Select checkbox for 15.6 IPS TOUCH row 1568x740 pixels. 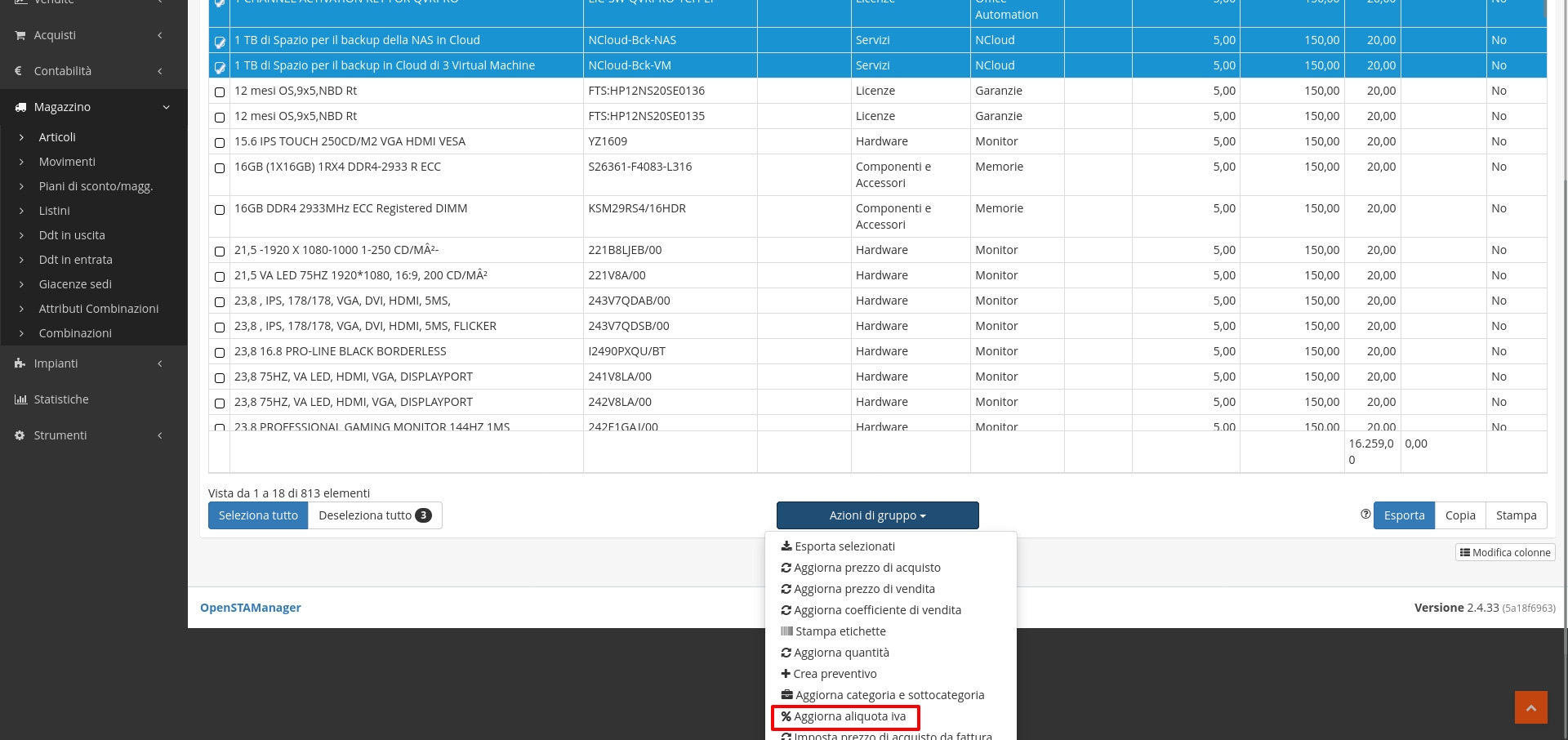220,143
